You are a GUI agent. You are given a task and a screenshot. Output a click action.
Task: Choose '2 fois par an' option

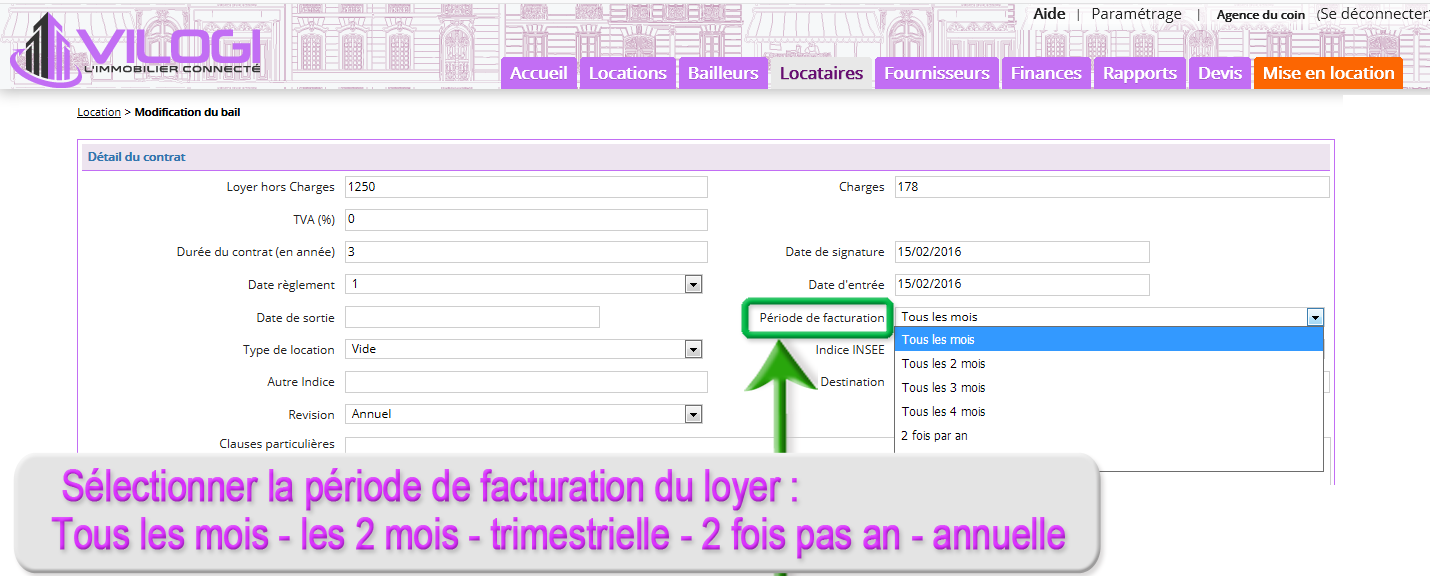(934, 436)
